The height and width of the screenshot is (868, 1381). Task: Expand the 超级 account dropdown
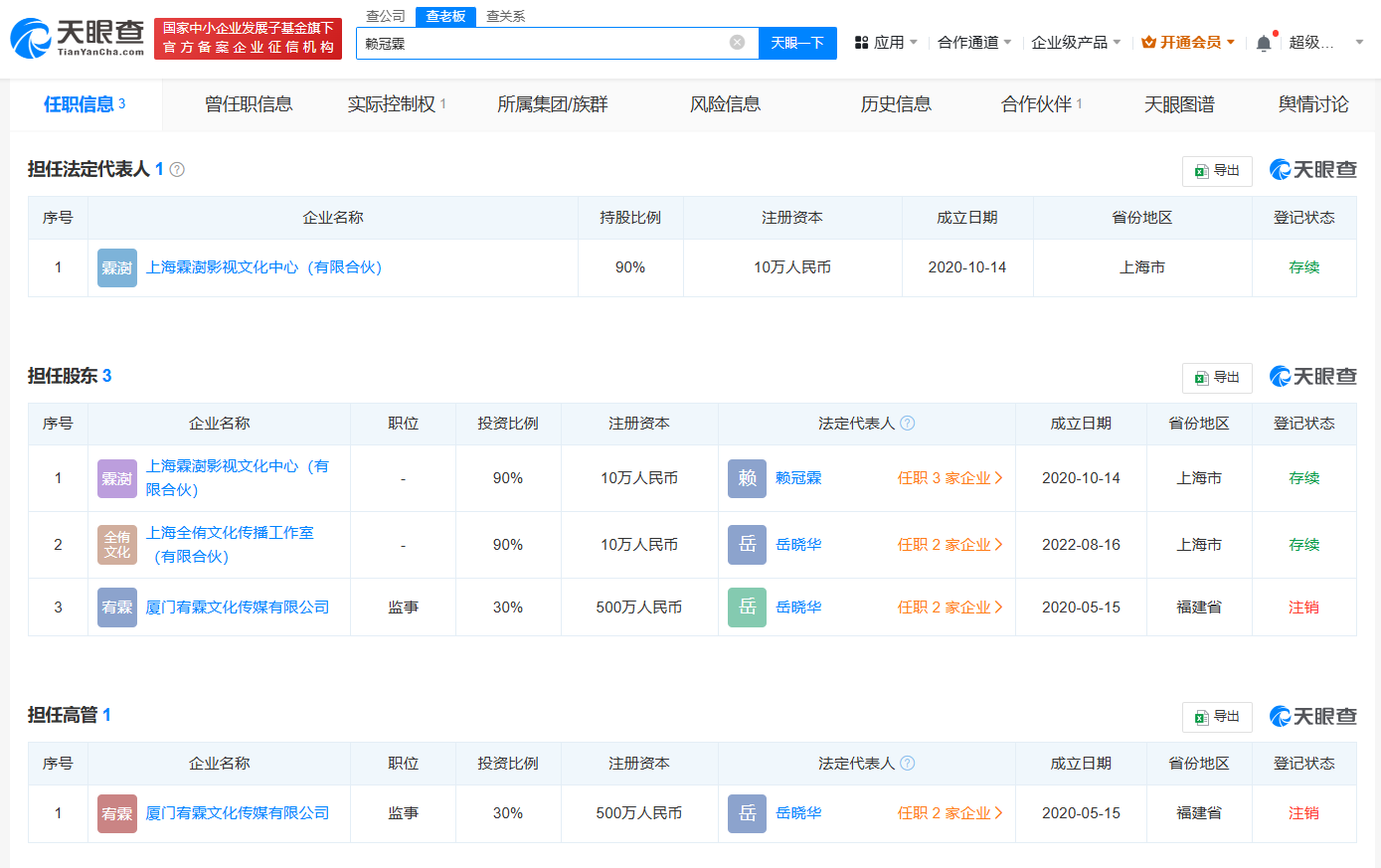tap(1324, 41)
